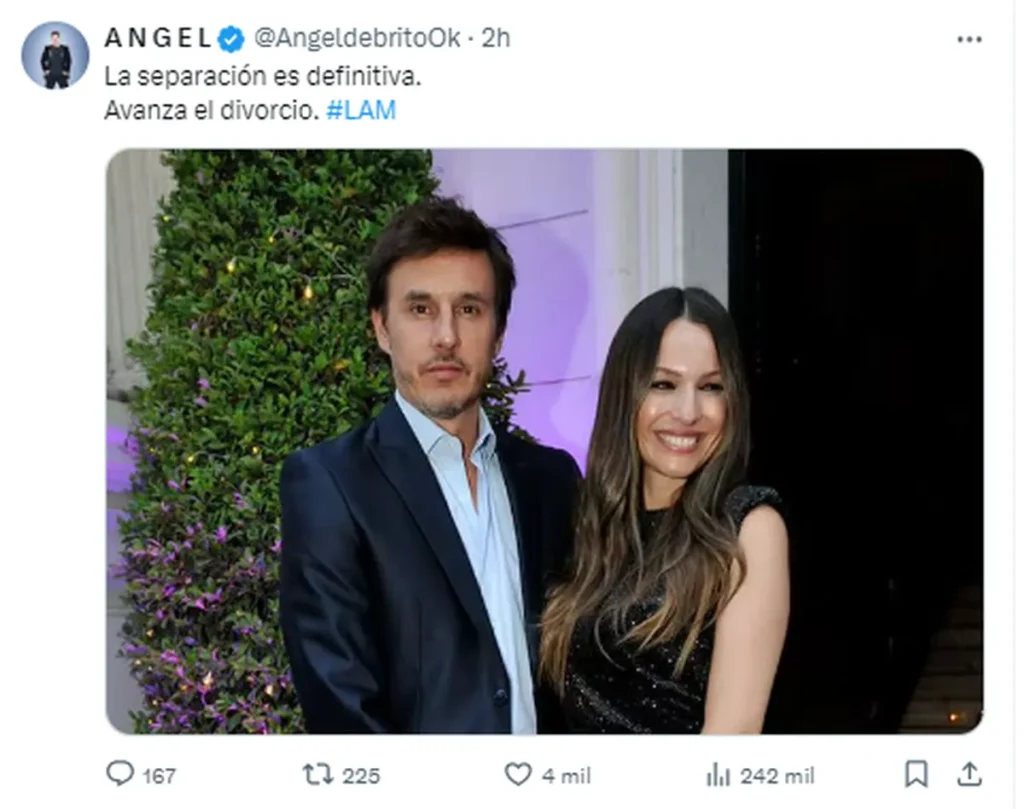Click the blue verified badge next to ANGEL
The image size is (1024, 809).
[231, 39]
